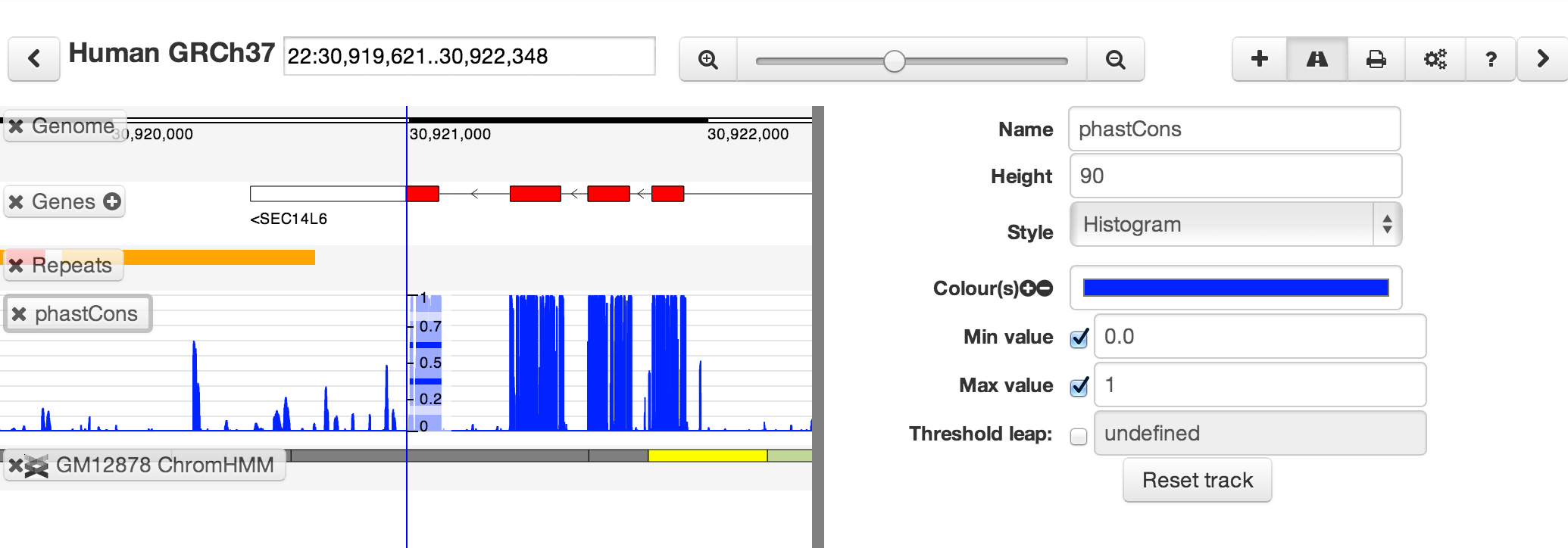Click the blue colour swatch
Image resolution: width=1568 pixels, height=548 pixels.
[1235, 288]
